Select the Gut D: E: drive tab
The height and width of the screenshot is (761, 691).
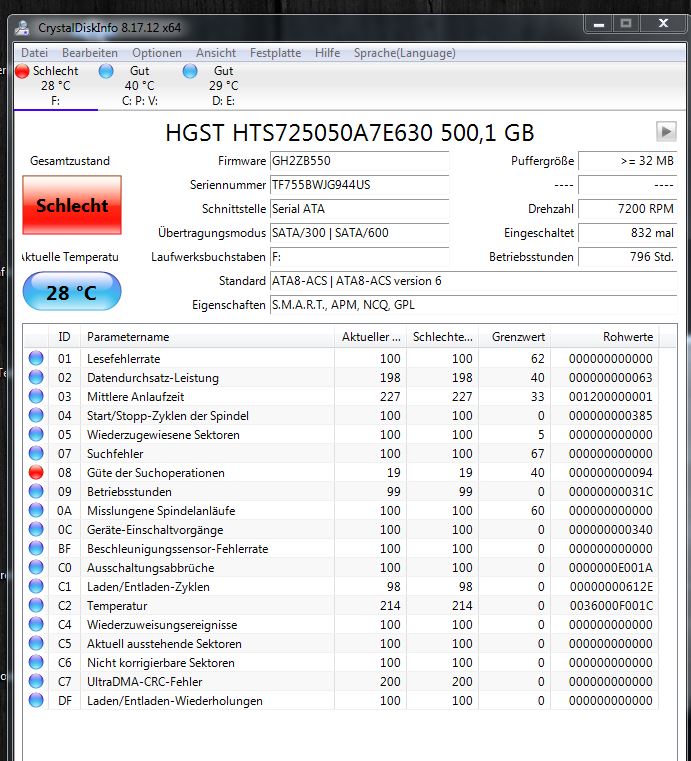point(224,86)
